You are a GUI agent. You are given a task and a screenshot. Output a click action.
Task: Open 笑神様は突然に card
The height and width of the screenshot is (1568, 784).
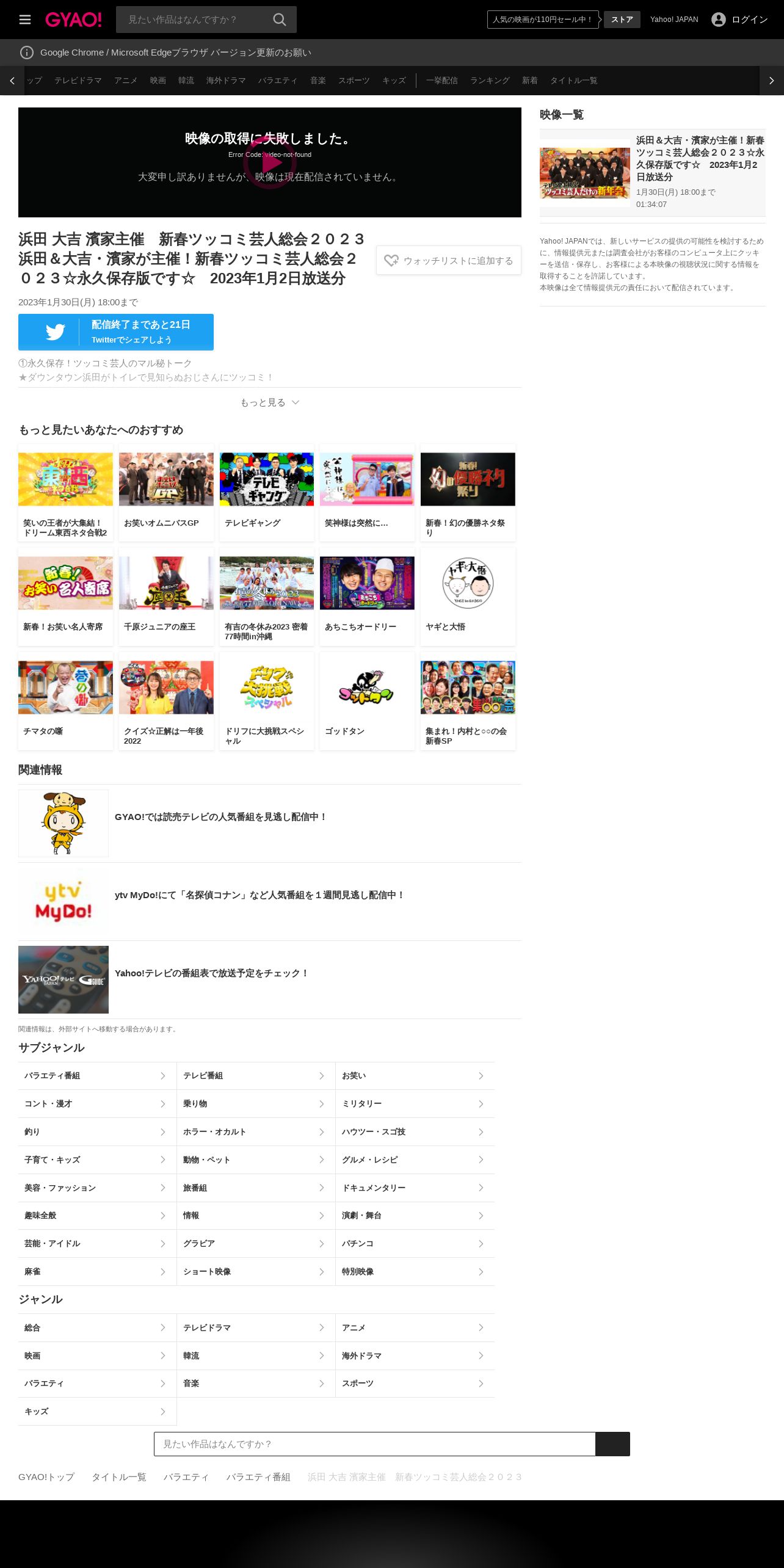point(367,493)
